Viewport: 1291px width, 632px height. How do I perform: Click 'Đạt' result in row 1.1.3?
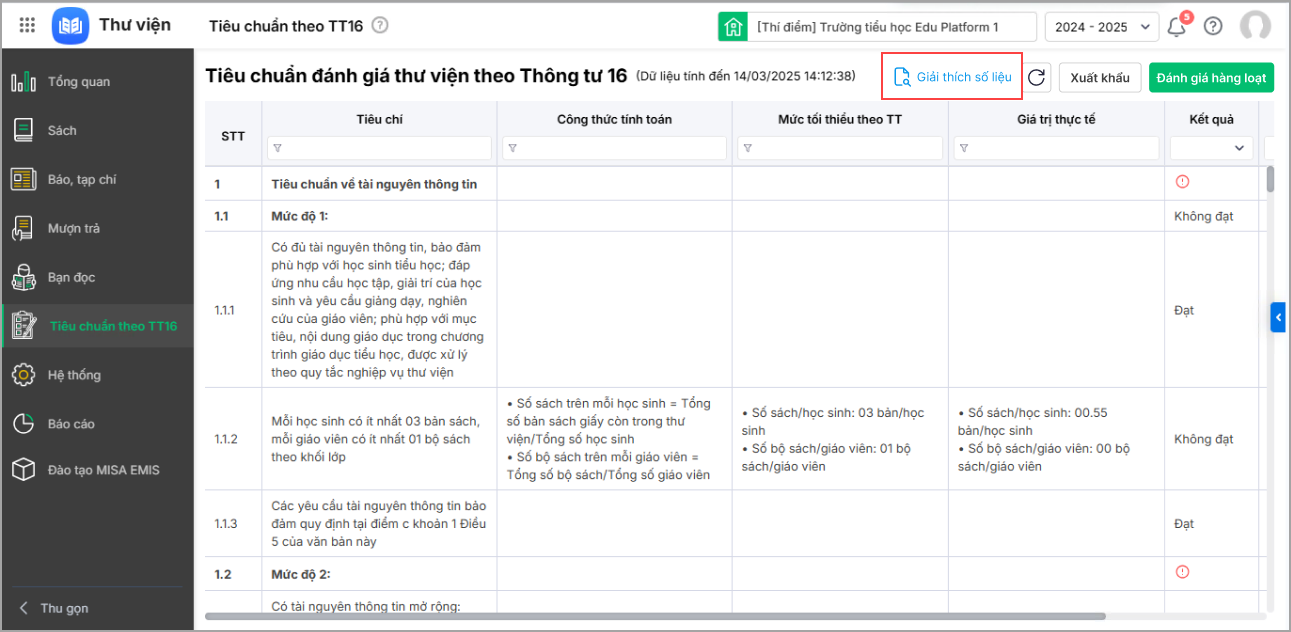[x=1184, y=524]
